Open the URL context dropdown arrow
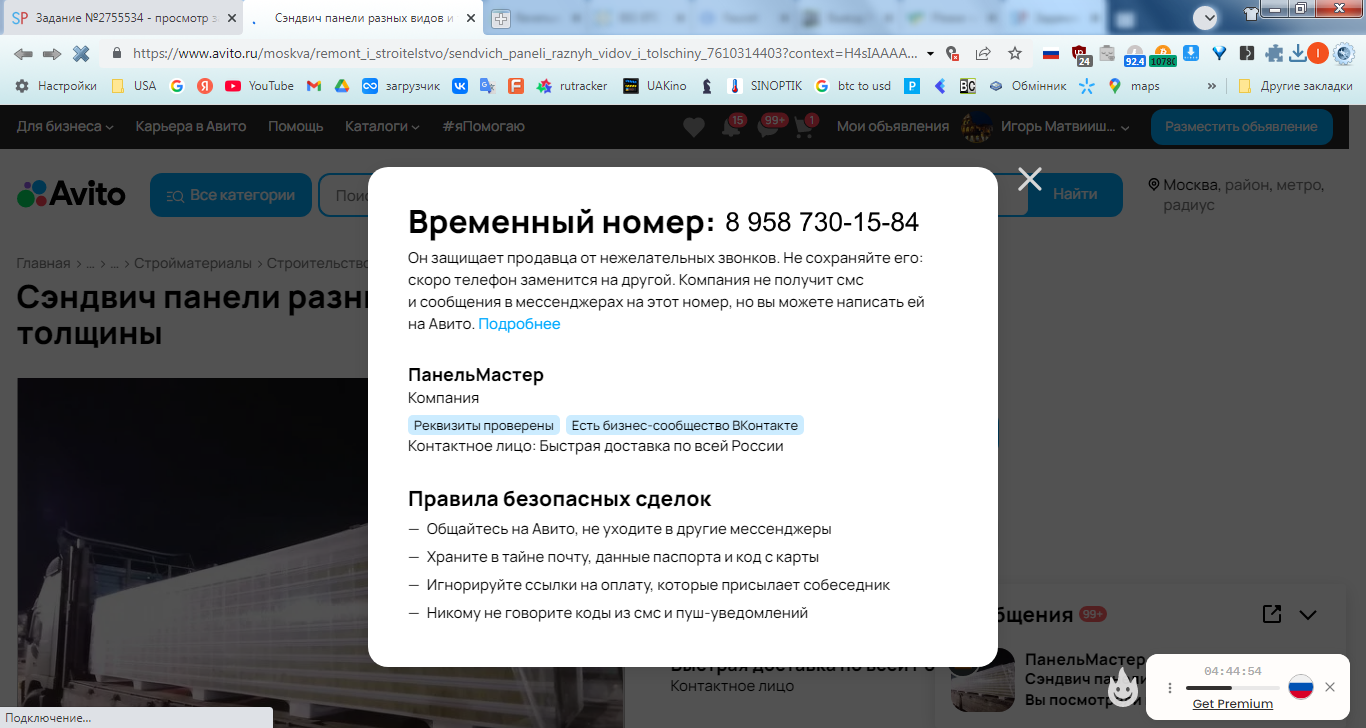The width and height of the screenshot is (1366, 728). pos(930,54)
